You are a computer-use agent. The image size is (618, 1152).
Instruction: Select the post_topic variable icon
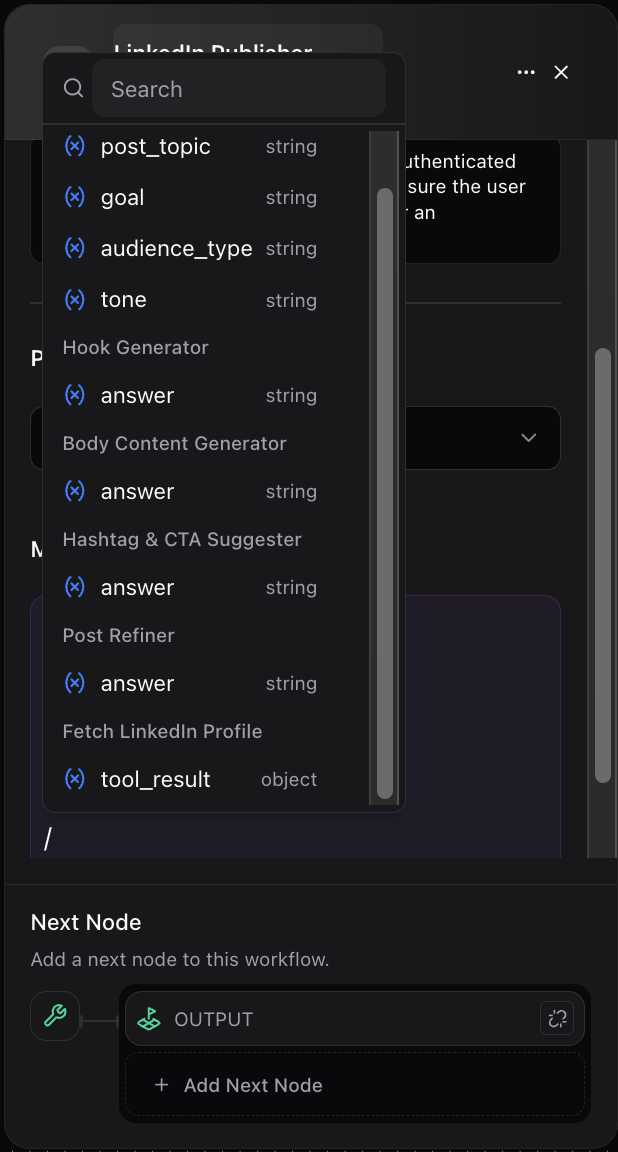[x=74, y=146]
